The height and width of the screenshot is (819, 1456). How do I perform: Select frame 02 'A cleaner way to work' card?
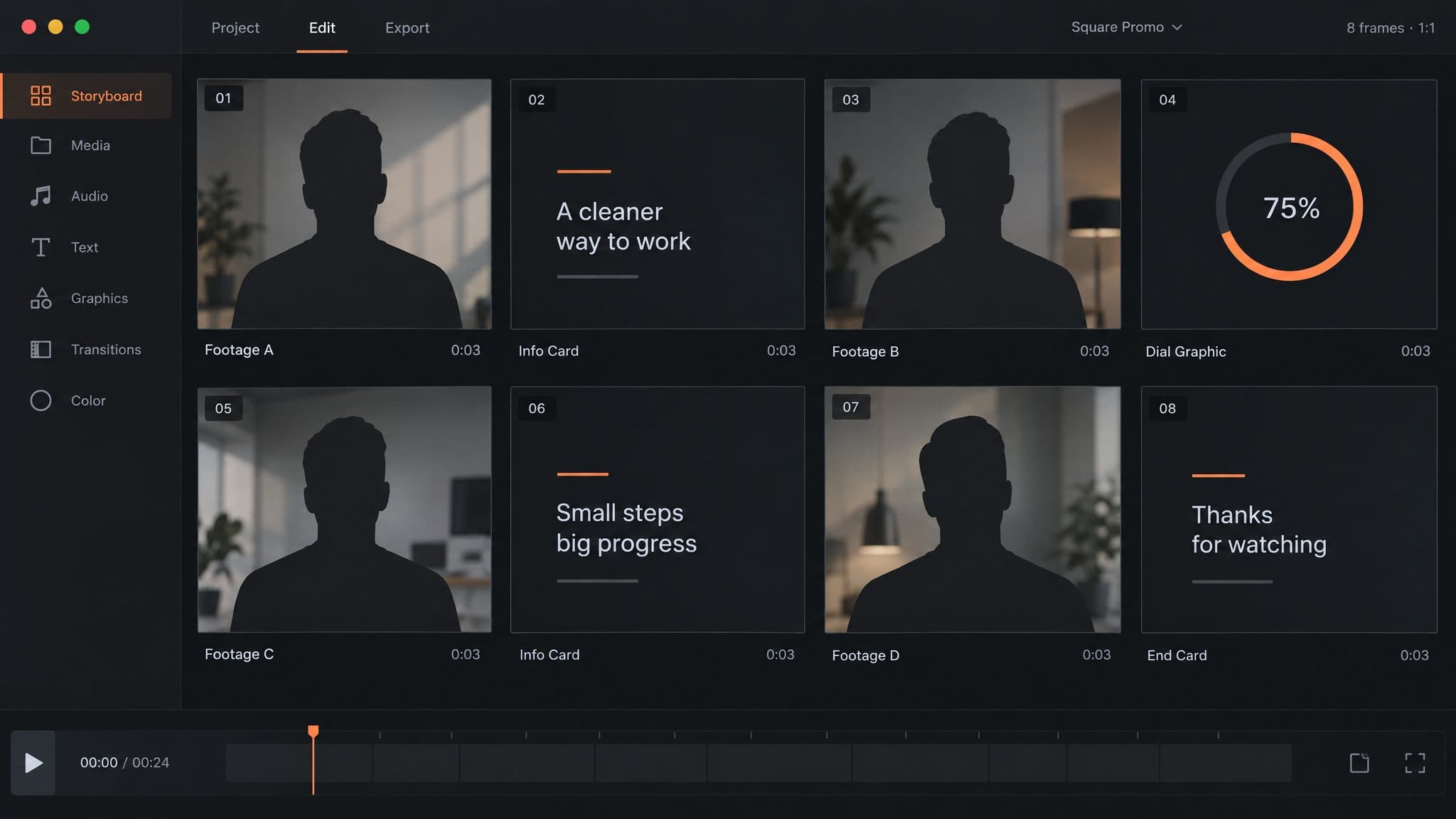[x=658, y=203]
